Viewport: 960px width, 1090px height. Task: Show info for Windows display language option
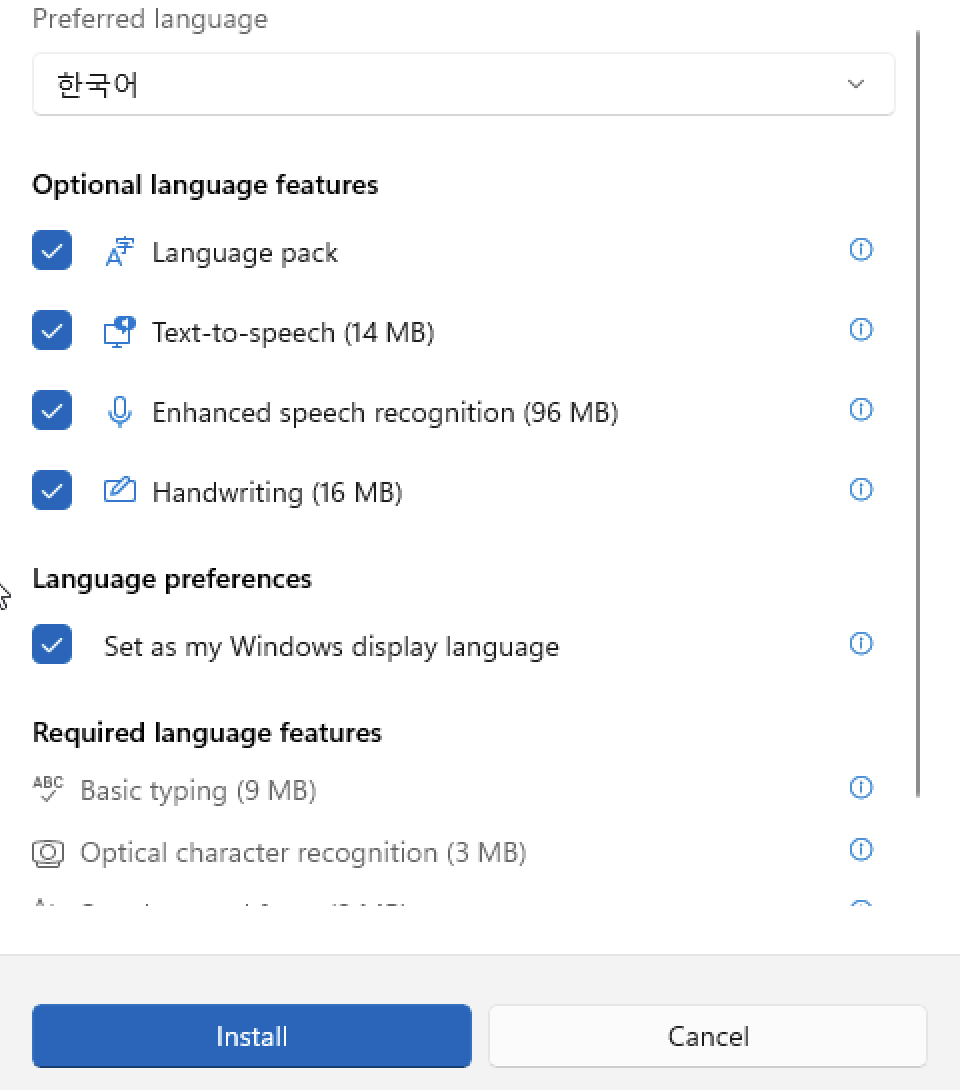coord(861,644)
